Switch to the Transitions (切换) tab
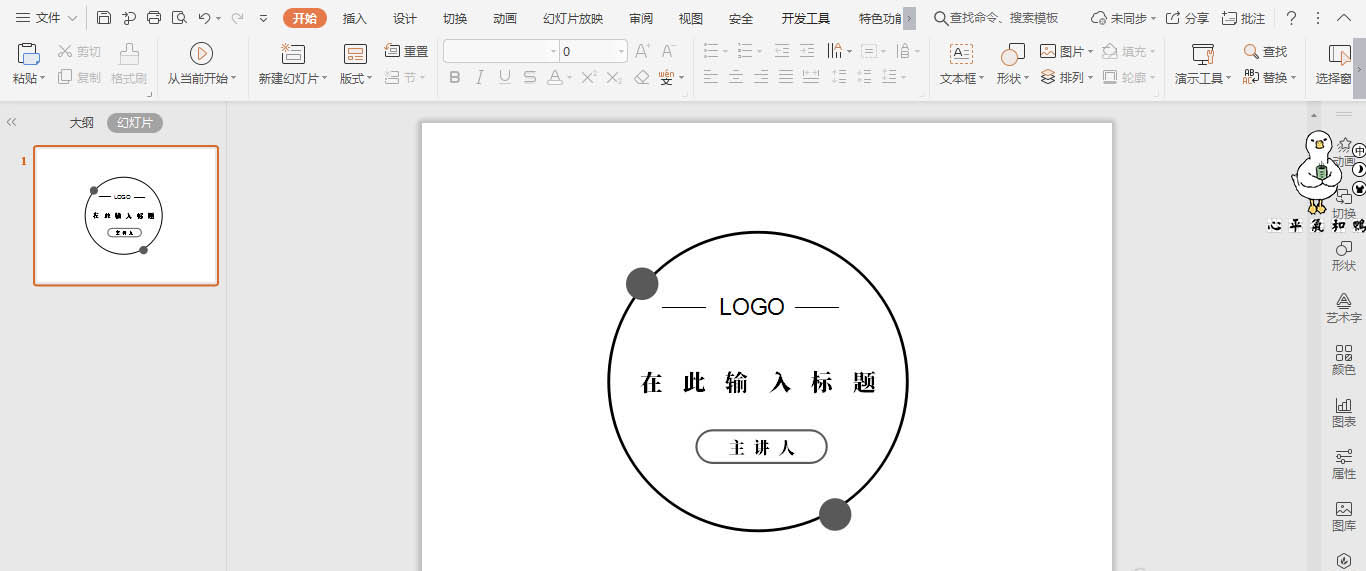This screenshot has width=1366, height=571. [x=454, y=18]
